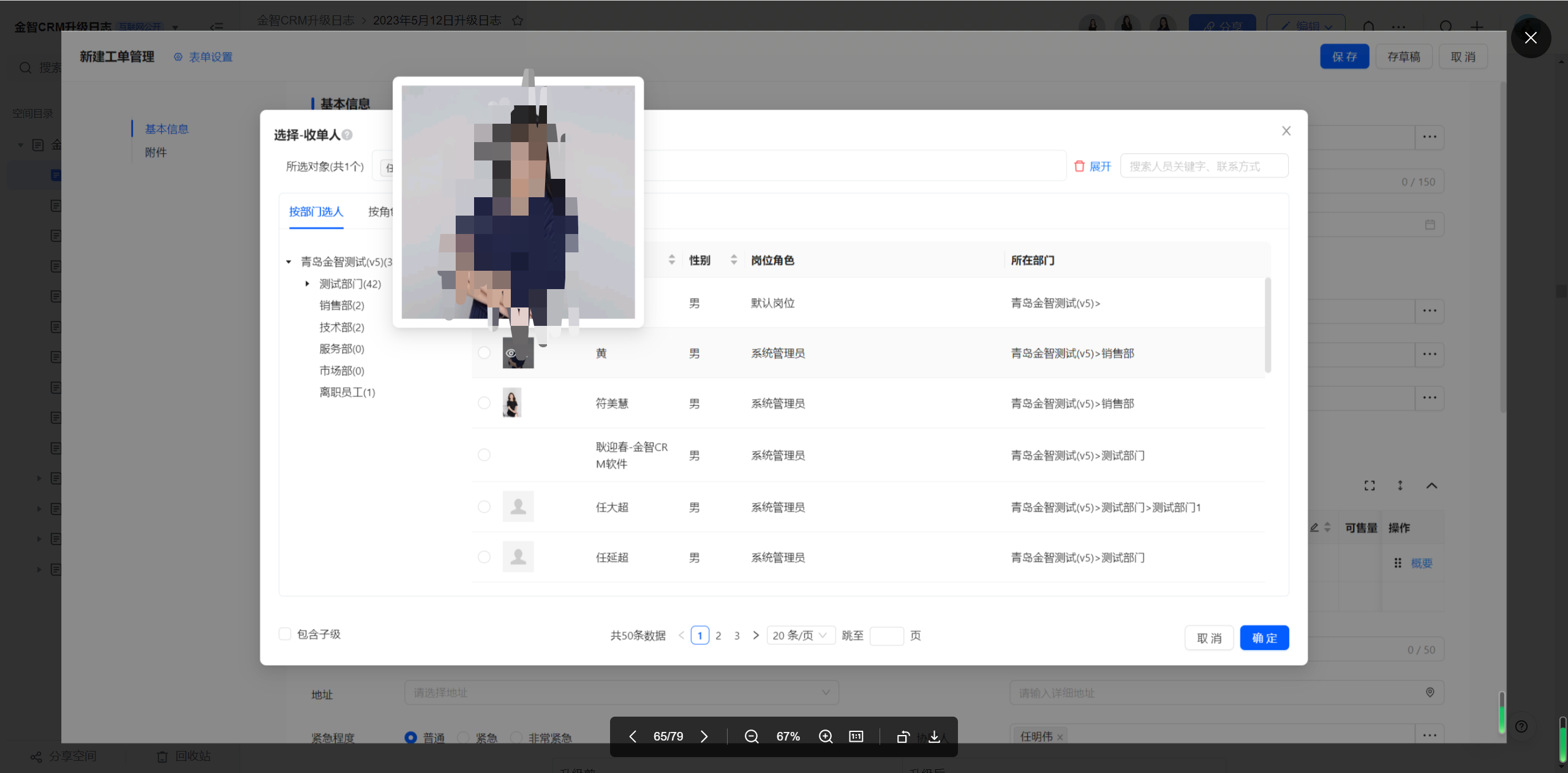Select the radio button for 任大超
This screenshot has width=1568, height=773.
484,507
